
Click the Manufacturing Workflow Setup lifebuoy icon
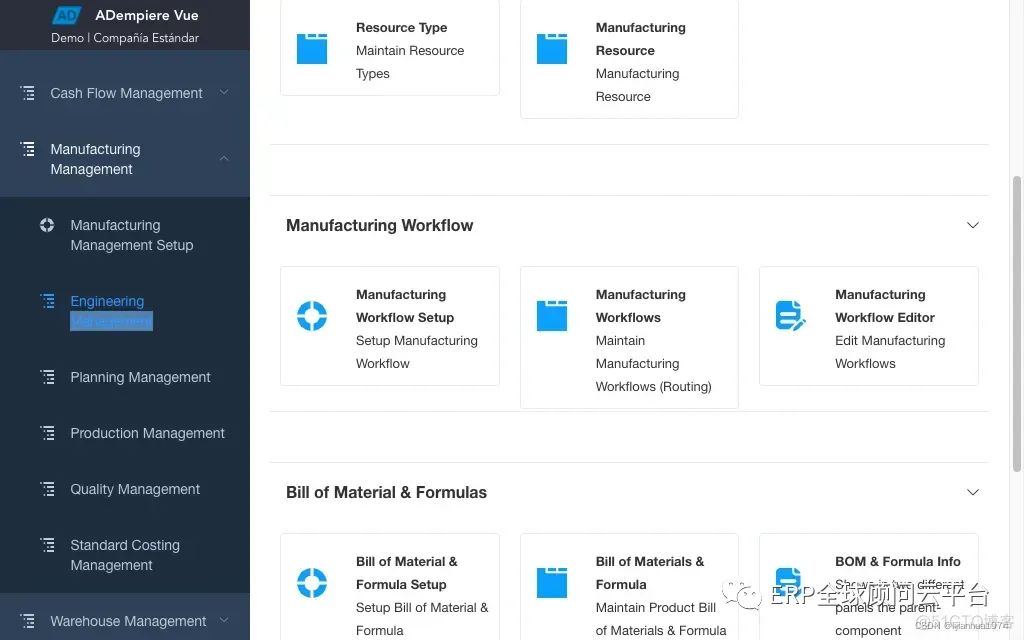click(312, 316)
